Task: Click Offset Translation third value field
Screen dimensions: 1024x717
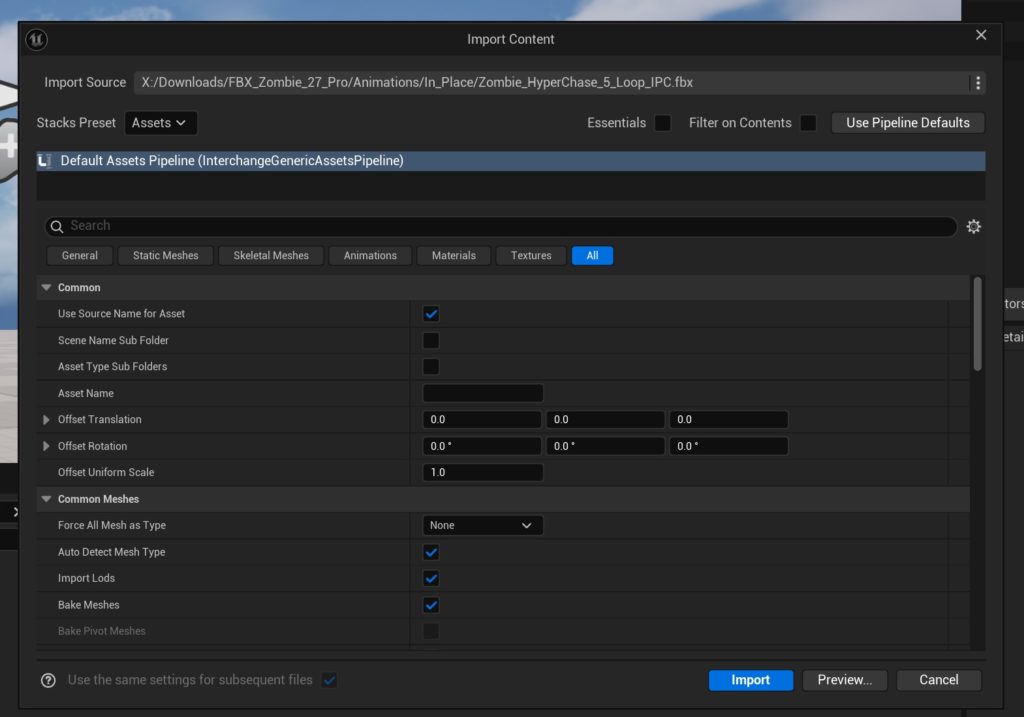Action: [729, 420]
